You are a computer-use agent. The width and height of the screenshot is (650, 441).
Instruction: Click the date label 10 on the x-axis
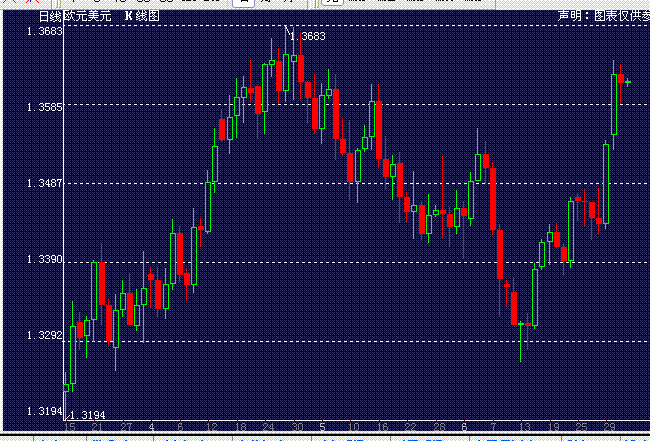tap(353, 427)
